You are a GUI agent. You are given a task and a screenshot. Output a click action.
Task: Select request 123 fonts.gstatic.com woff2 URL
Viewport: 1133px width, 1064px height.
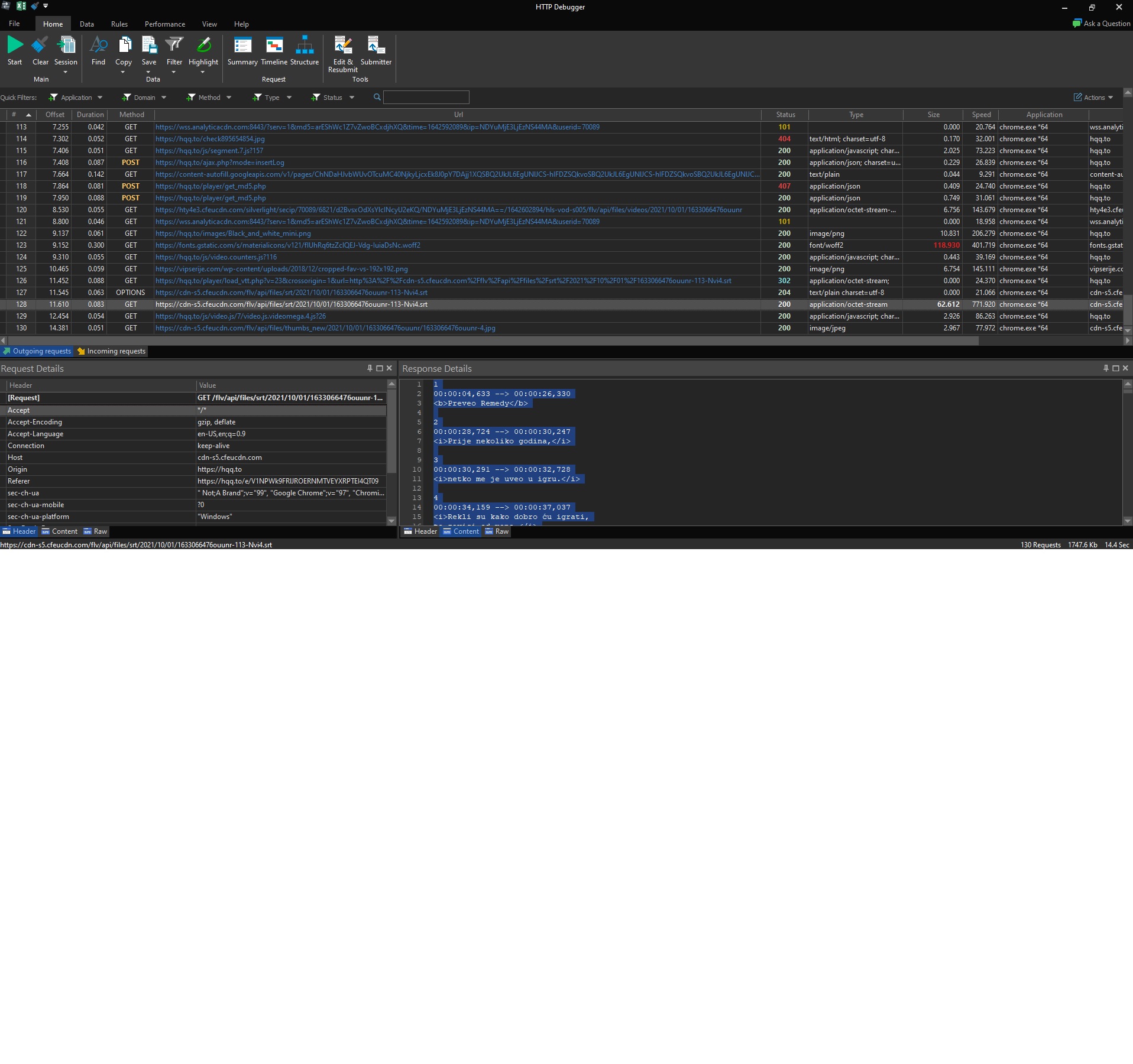(x=288, y=245)
